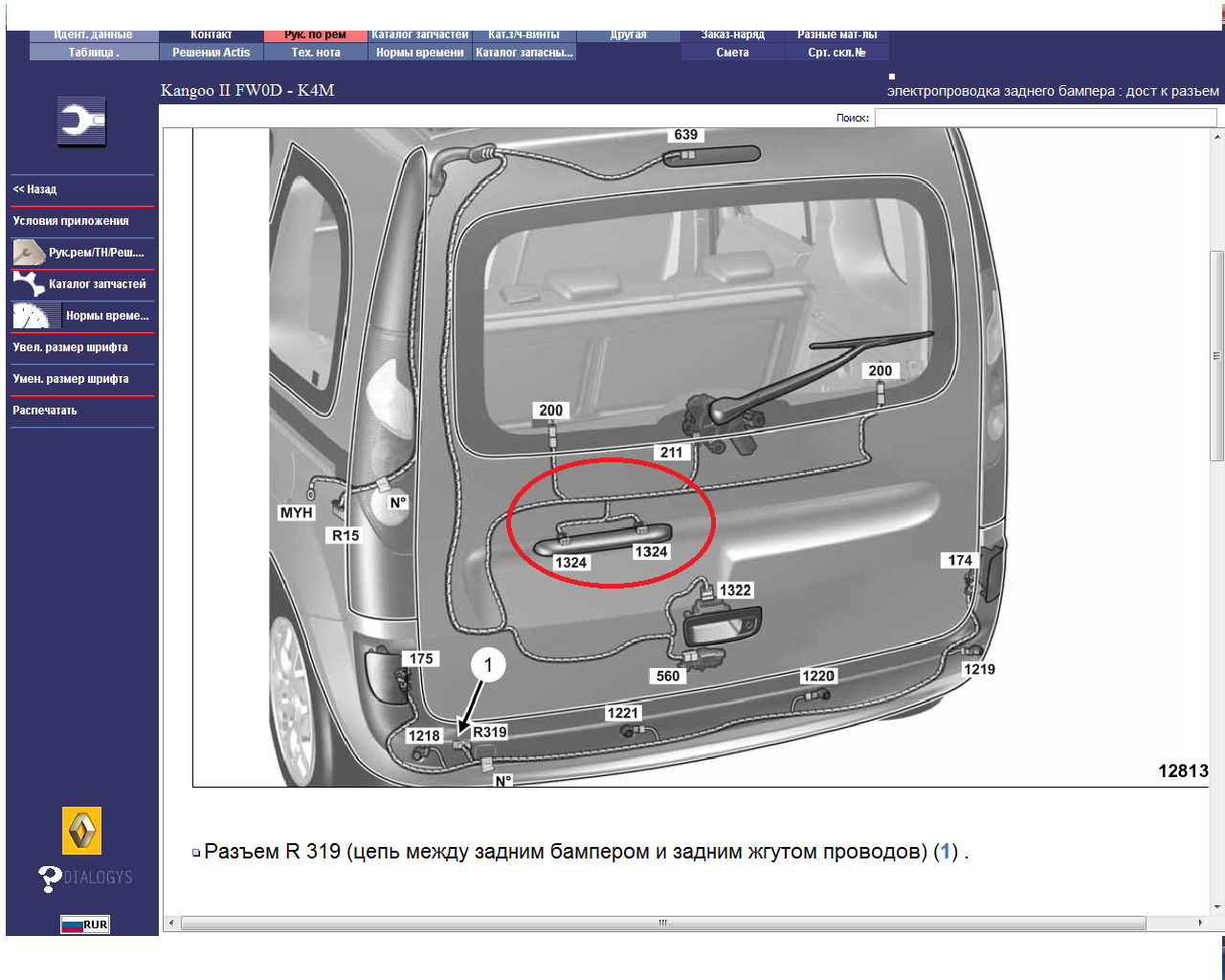Click the blue (1) reference link
This screenshot has width=1225, height=980.
(946, 852)
